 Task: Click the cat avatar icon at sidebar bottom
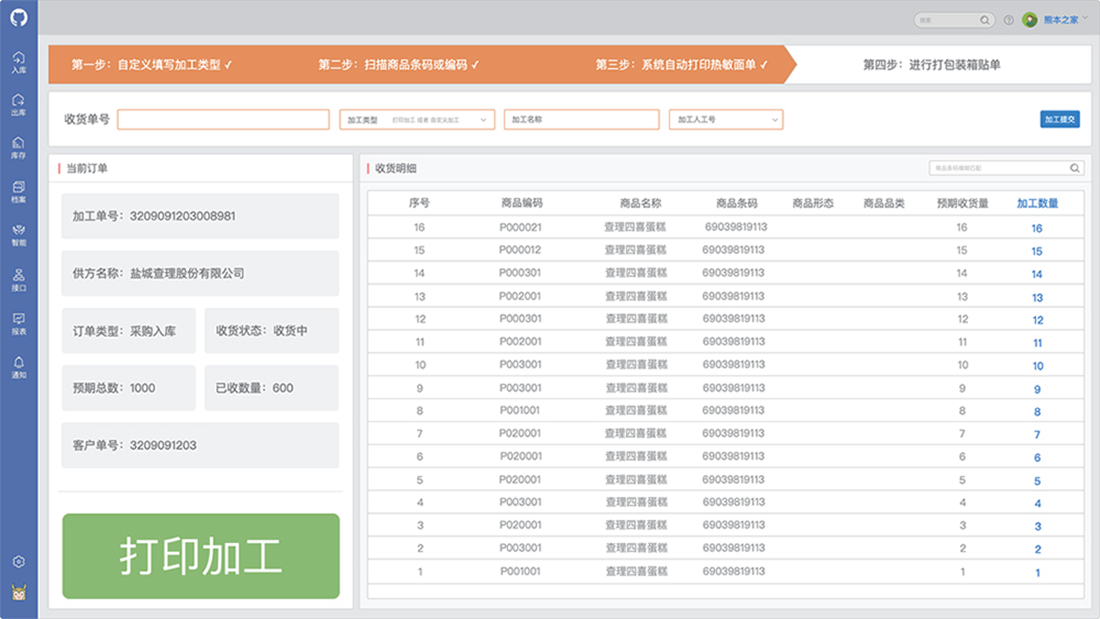[19, 593]
